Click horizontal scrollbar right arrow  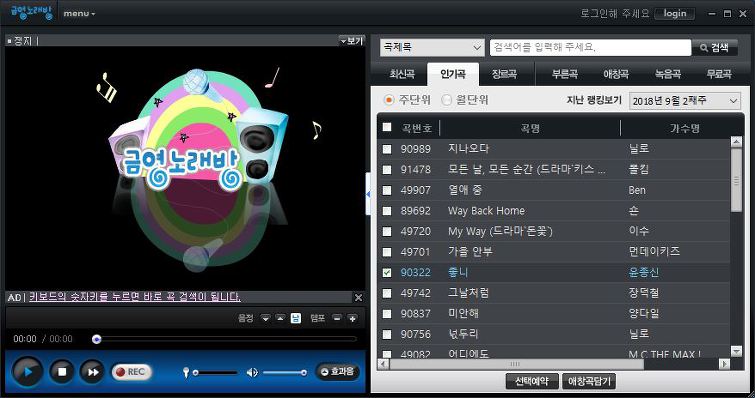pyautogui.click(x=725, y=364)
